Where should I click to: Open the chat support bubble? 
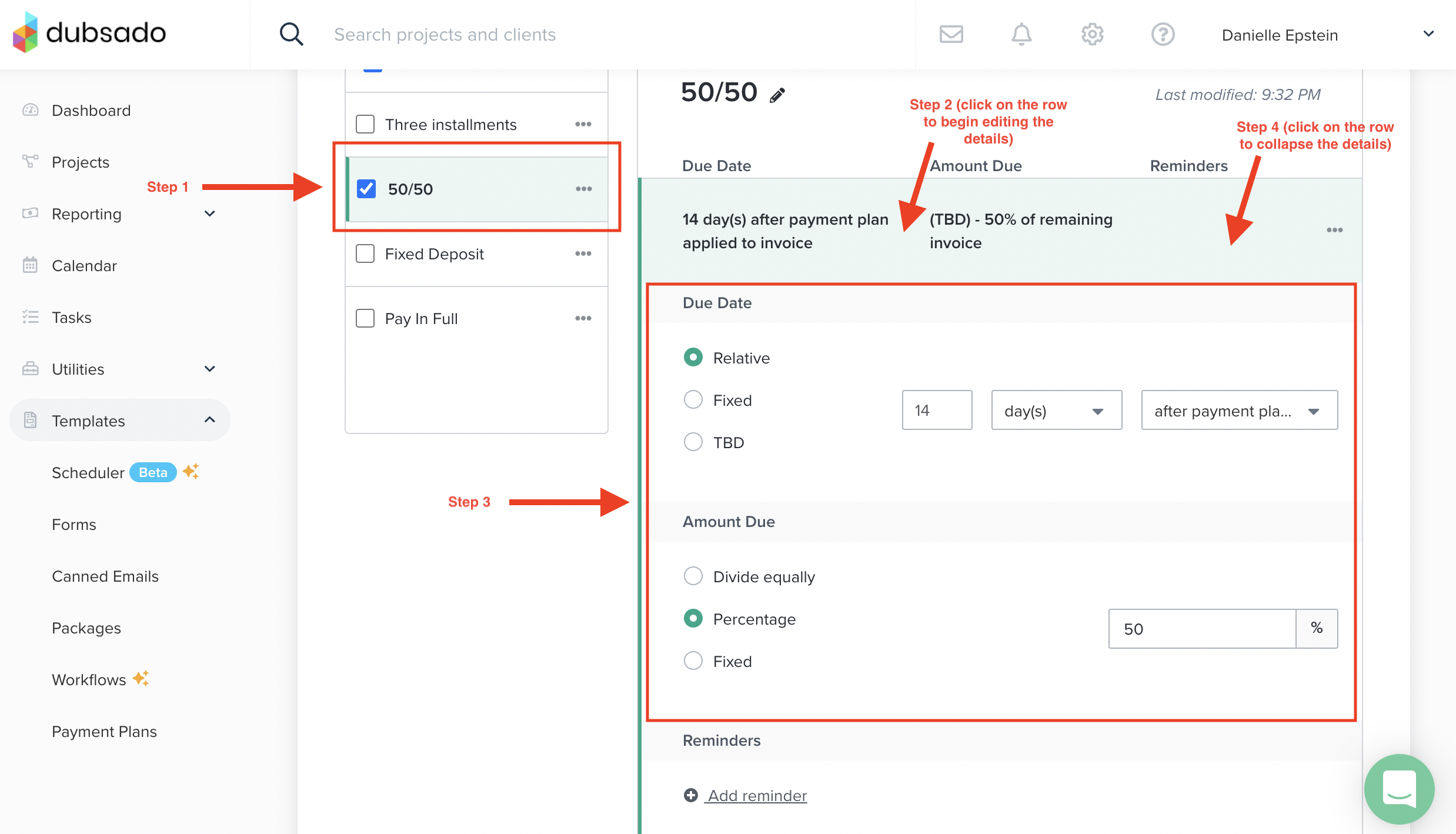[x=1399, y=789]
